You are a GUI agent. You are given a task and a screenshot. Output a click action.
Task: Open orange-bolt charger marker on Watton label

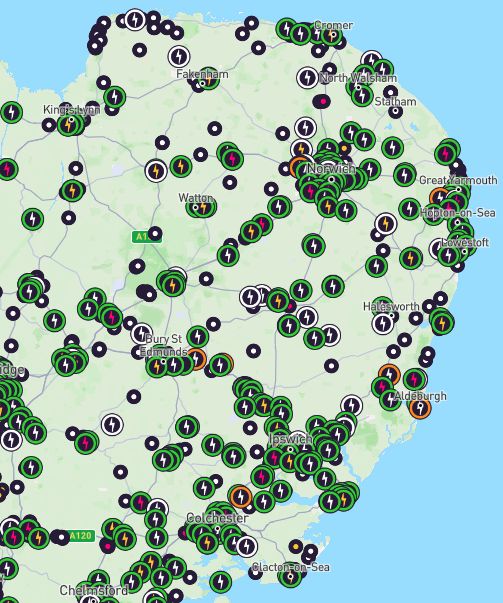coord(204,208)
